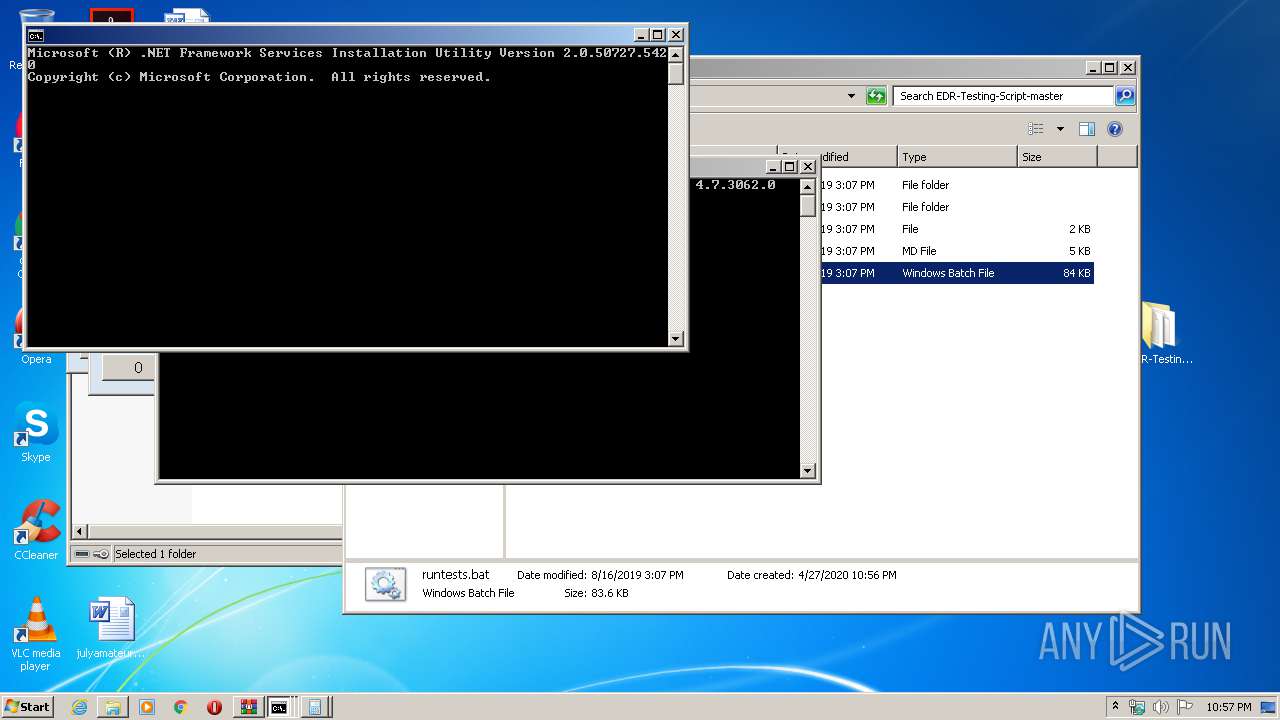Click the back console scrollbar down arrow
The image size is (1280, 720).
(x=808, y=471)
